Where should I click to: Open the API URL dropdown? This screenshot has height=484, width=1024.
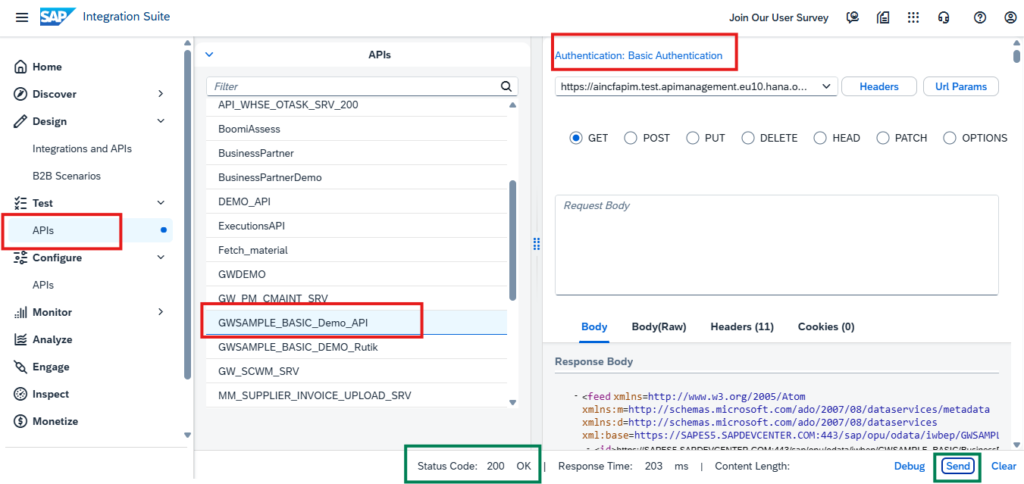point(826,86)
